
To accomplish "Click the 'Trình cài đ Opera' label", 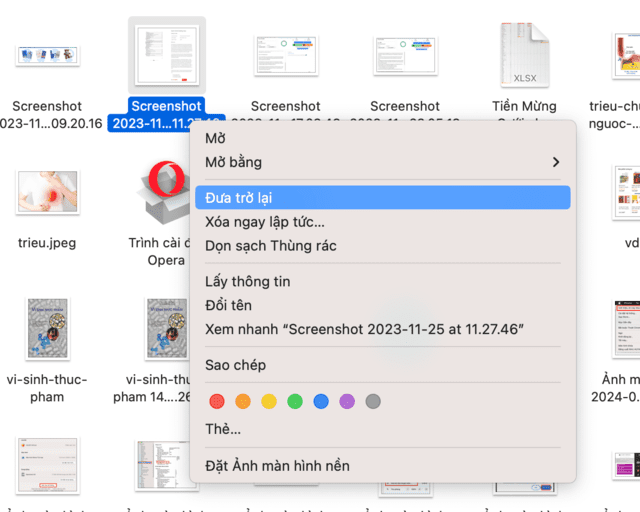I will click(160, 252).
